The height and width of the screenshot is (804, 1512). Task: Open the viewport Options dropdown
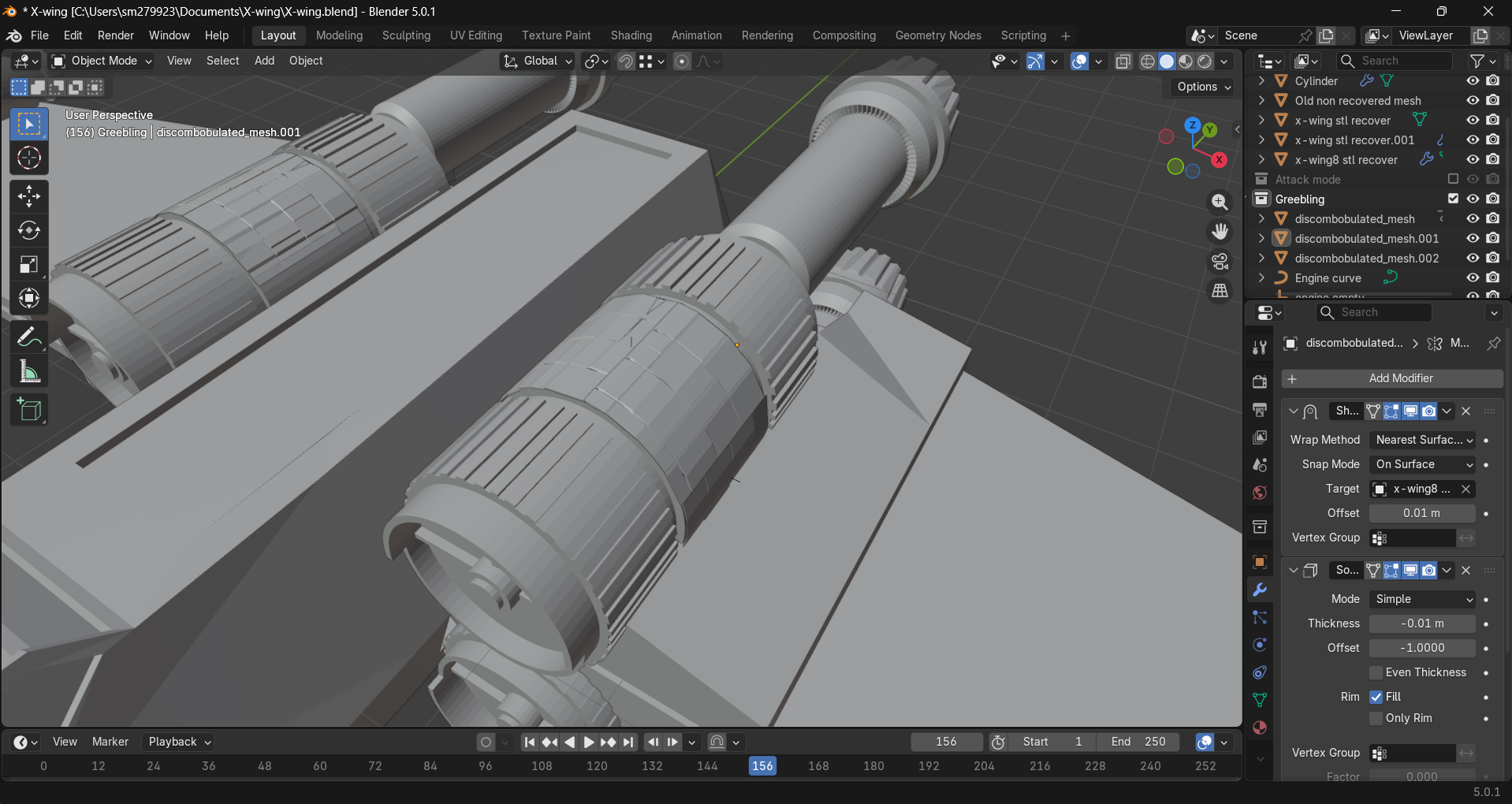pyautogui.click(x=1203, y=87)
